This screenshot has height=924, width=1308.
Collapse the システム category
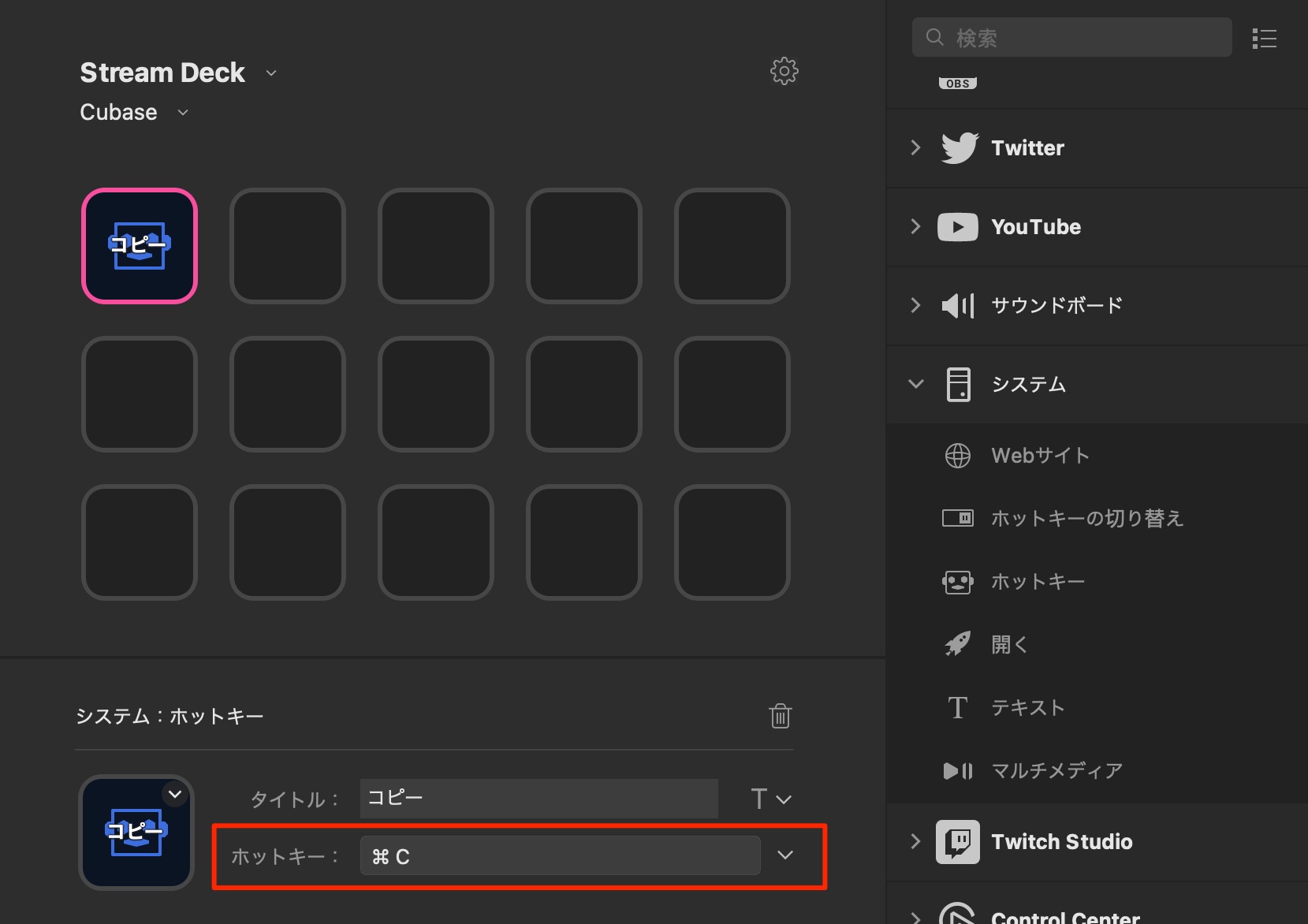916,384
